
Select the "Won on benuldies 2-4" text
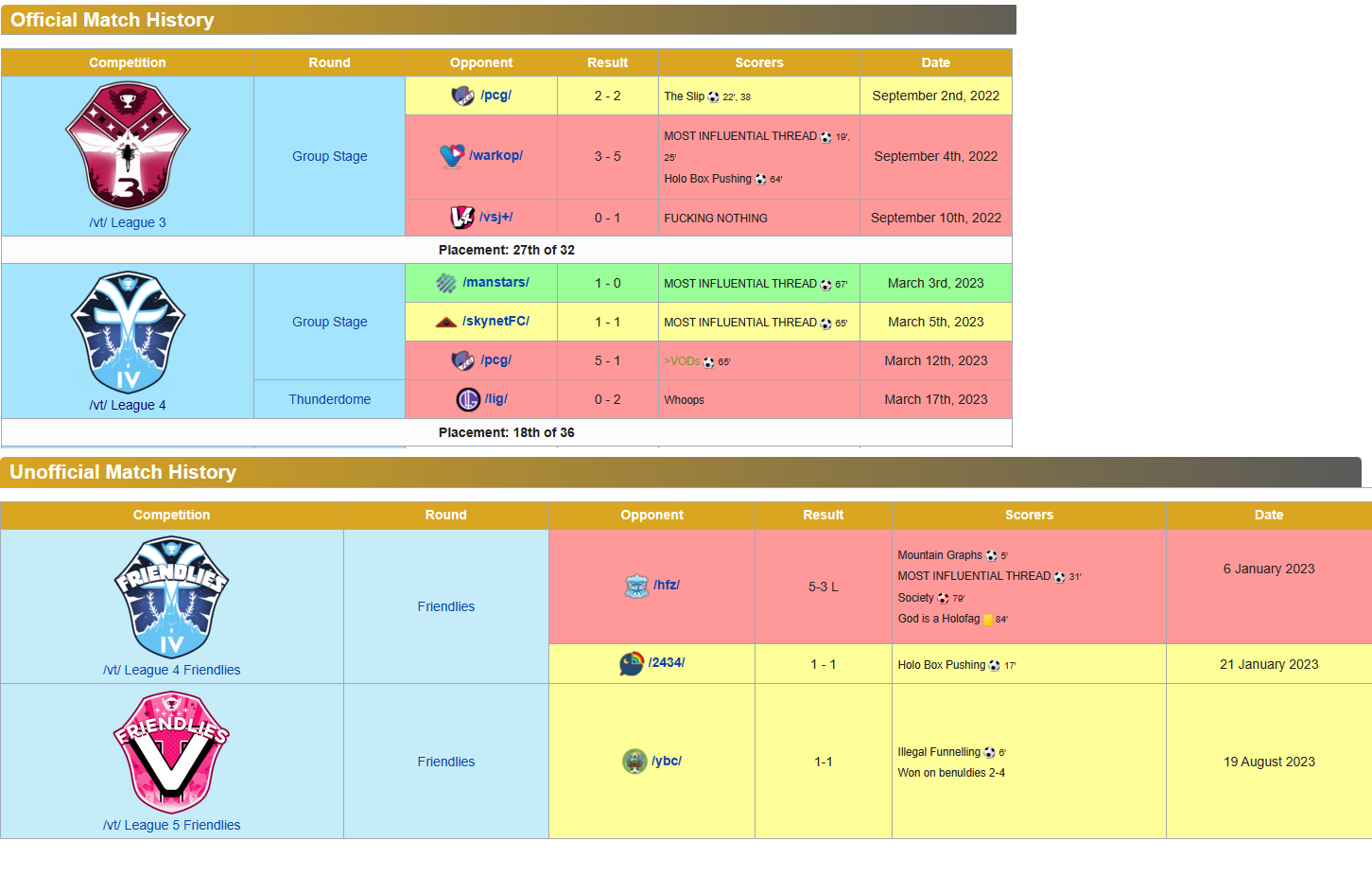(951, 773)
